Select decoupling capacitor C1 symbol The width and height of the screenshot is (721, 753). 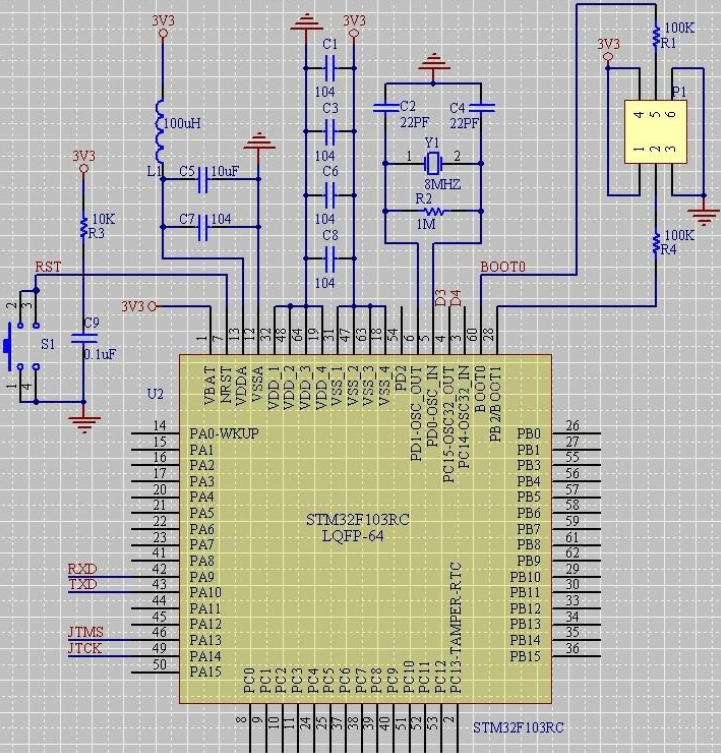330,68
